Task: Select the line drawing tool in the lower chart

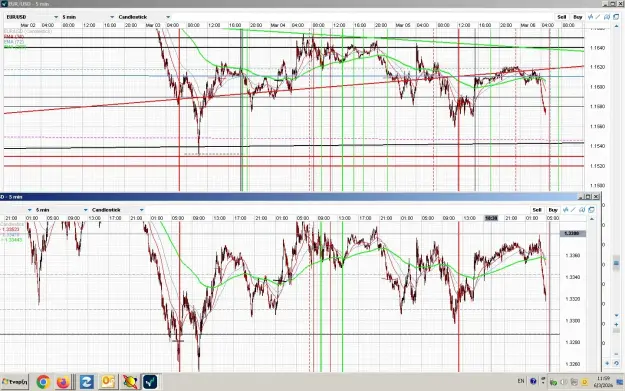Action: coord(574,210)
